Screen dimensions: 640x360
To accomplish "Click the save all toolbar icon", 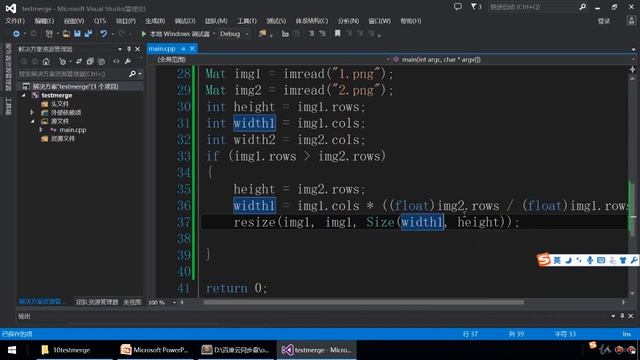I will (x=88, y=34).
